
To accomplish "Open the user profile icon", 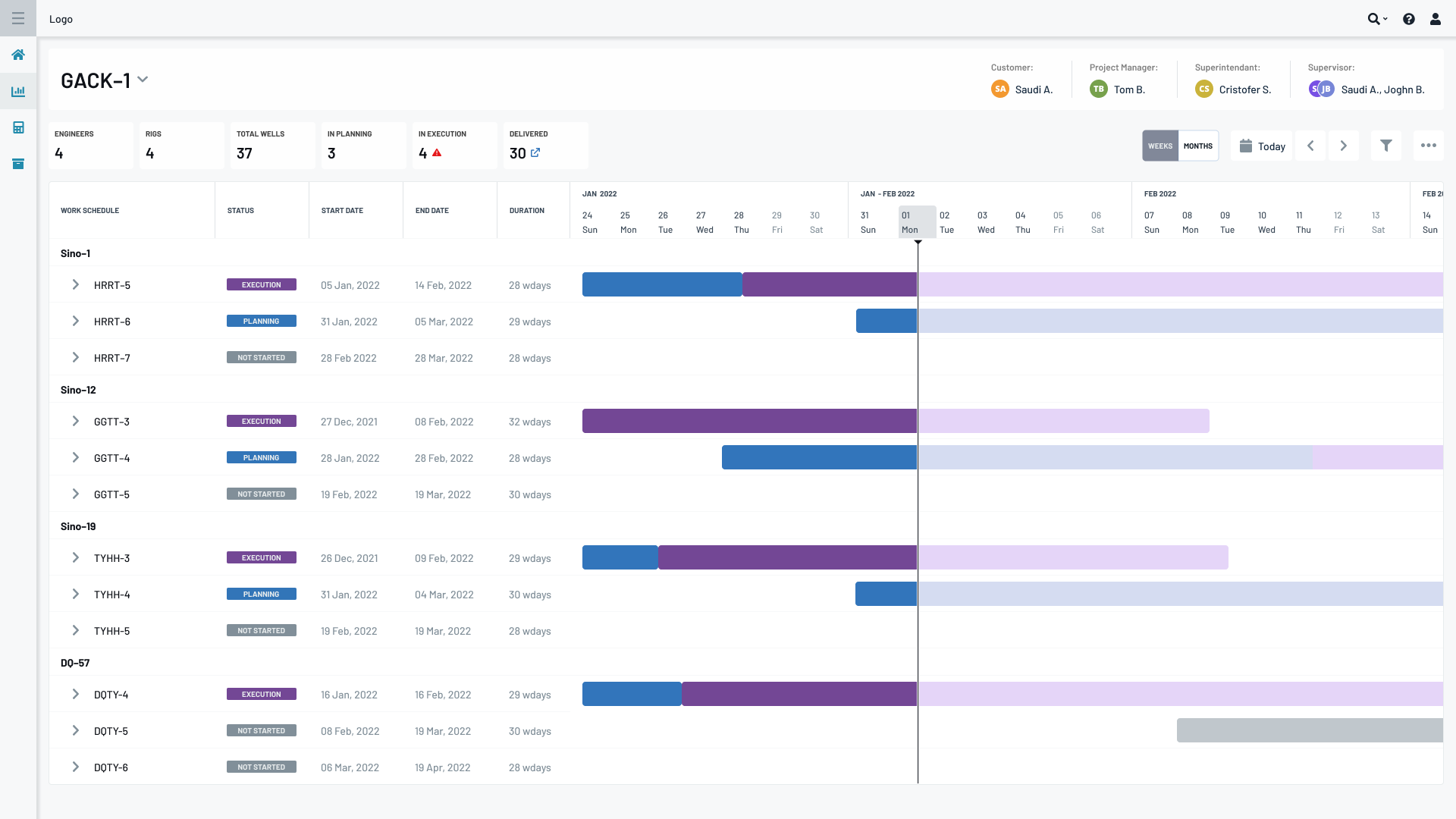I will click(x=1436, y=19).
